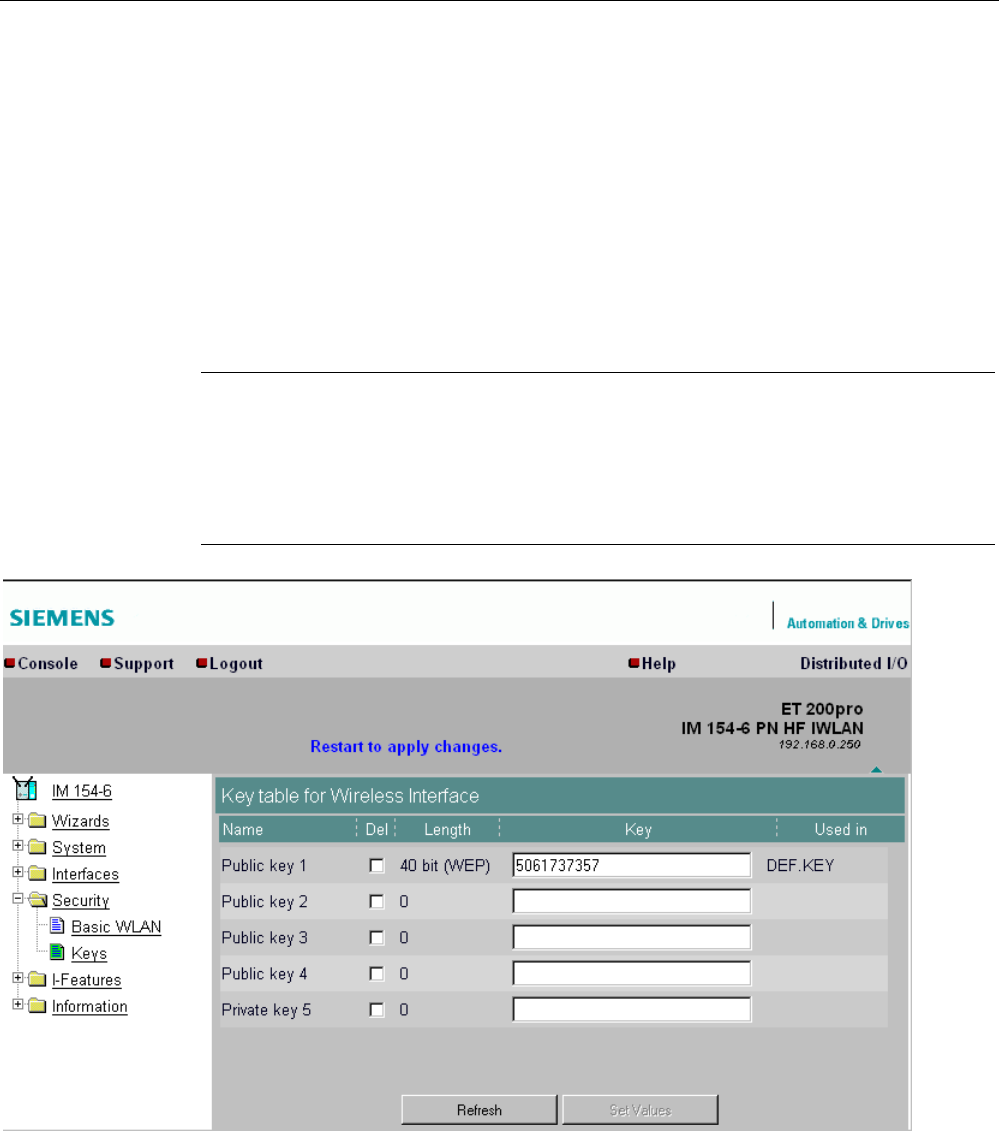Viewport: 999px width, 1131px height.
Task: Click the Set Values button
Action: 641,1109
